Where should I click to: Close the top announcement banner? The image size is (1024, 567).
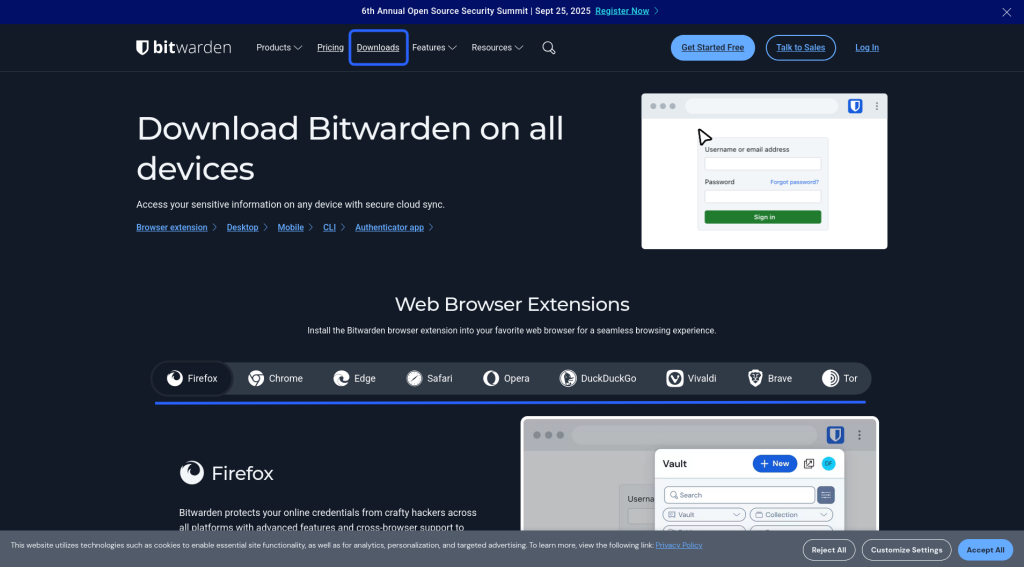(x=1006, y=12)
